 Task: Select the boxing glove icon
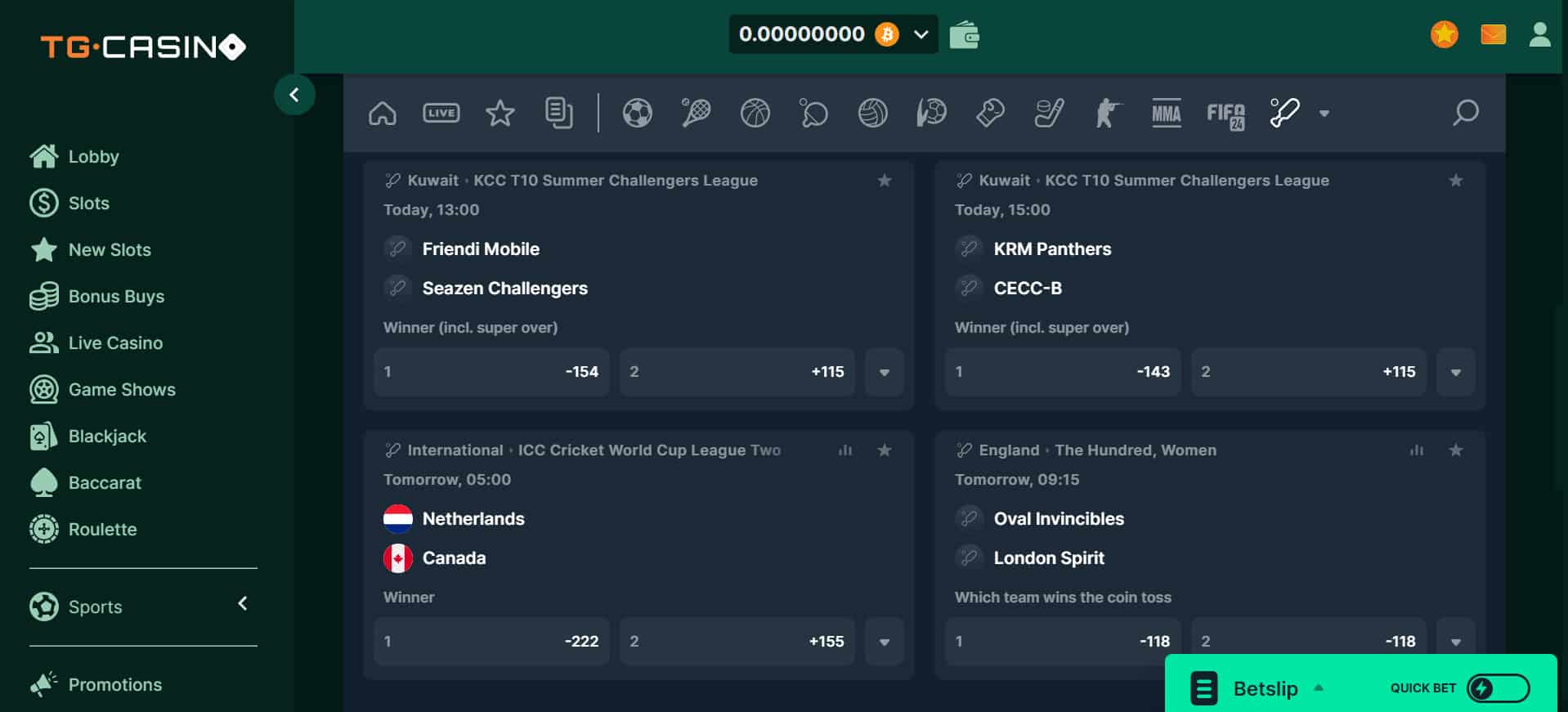pos(991,113)
